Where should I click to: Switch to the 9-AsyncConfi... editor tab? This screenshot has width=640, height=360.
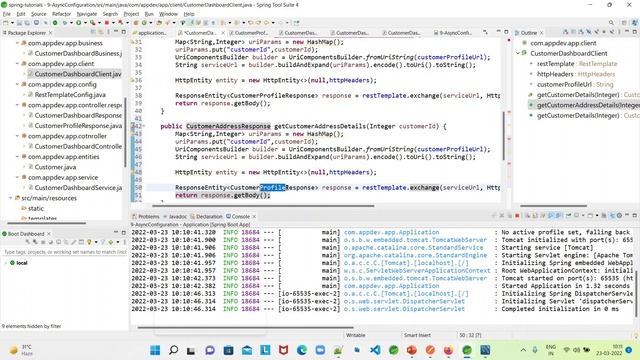(x=452, y=33)
